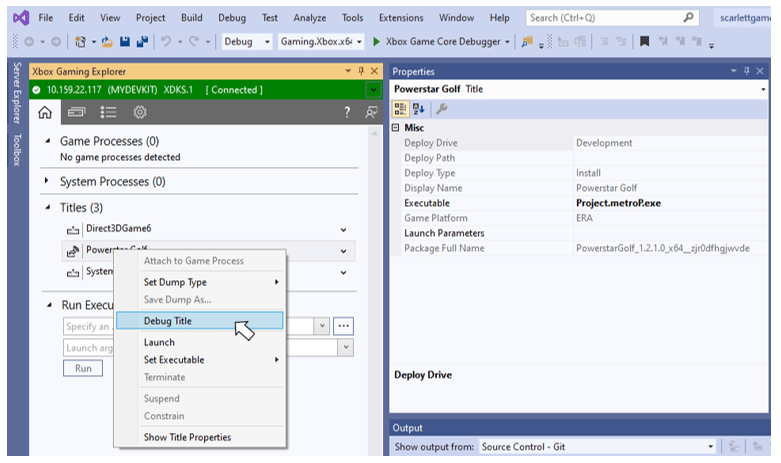Click the navigate backward toolbar icon
781x463 pixels.
(x=29, y=42)
